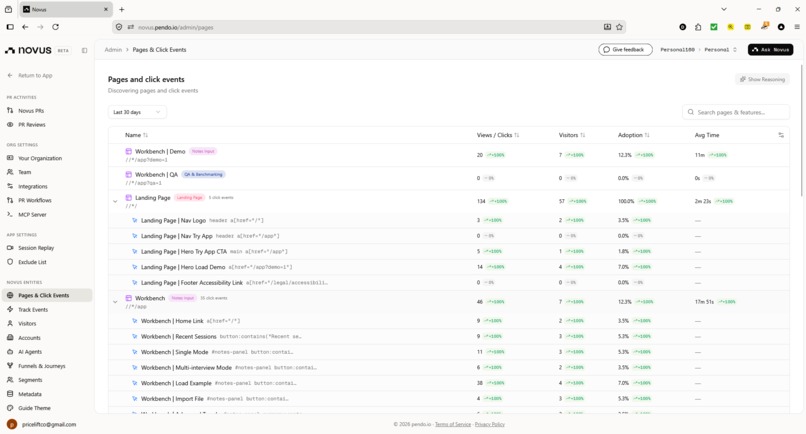Screen dimensions: 806x434
Task: Click the Exclude List shield icon
Action: [10, 262]
